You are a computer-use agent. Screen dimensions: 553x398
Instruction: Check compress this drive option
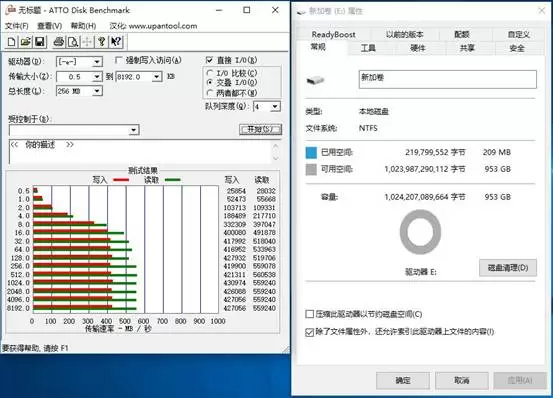[310, 314]
